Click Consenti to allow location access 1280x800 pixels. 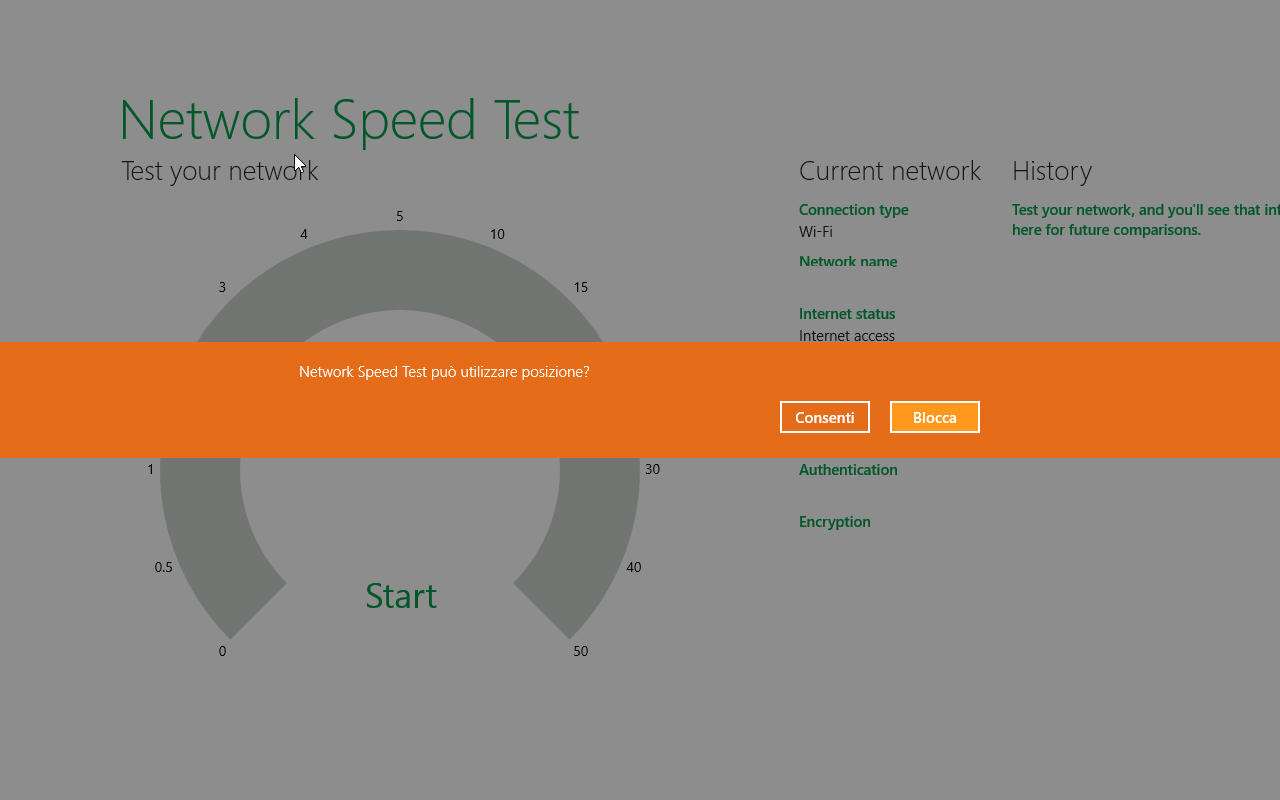(825, 417)
